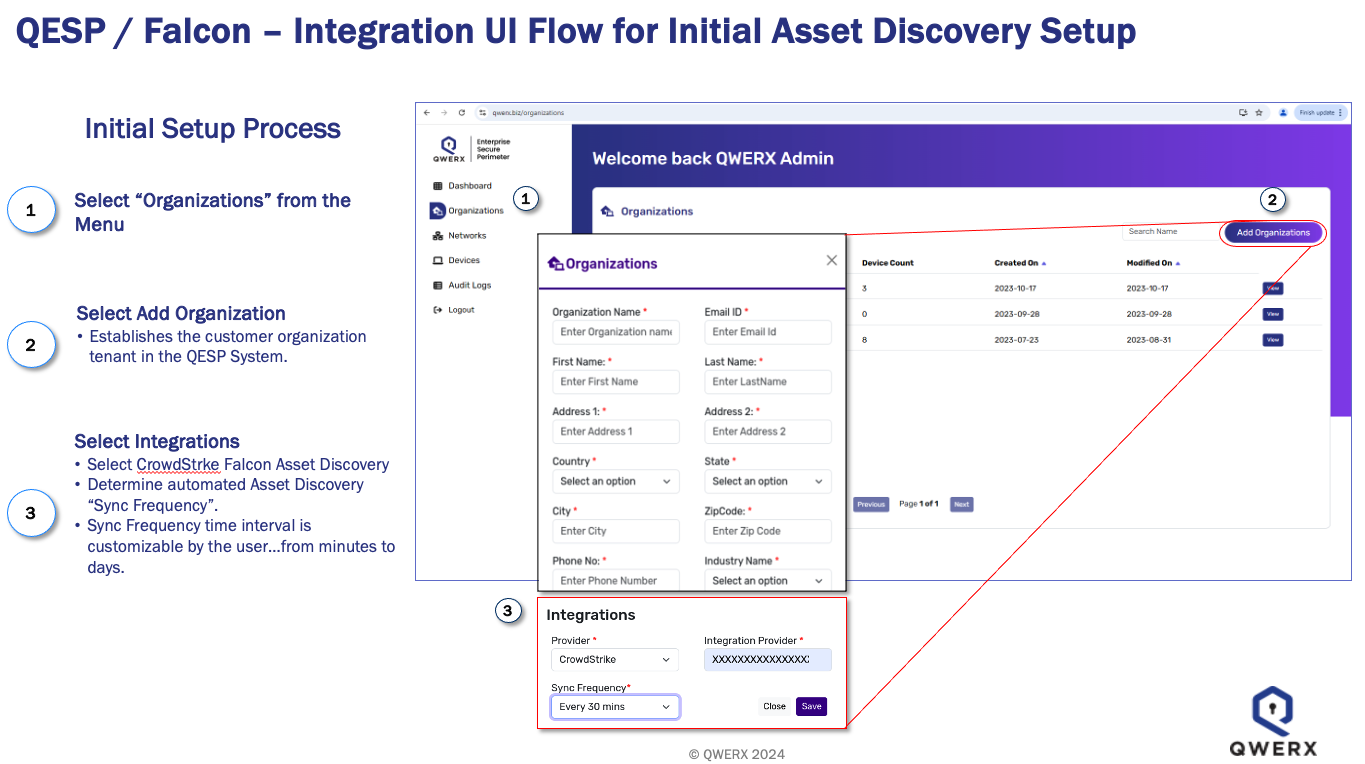The height and width of the screenshot is (764, 1365).
Task: Click the Finish update button
Action: [x=1320, y=113]
